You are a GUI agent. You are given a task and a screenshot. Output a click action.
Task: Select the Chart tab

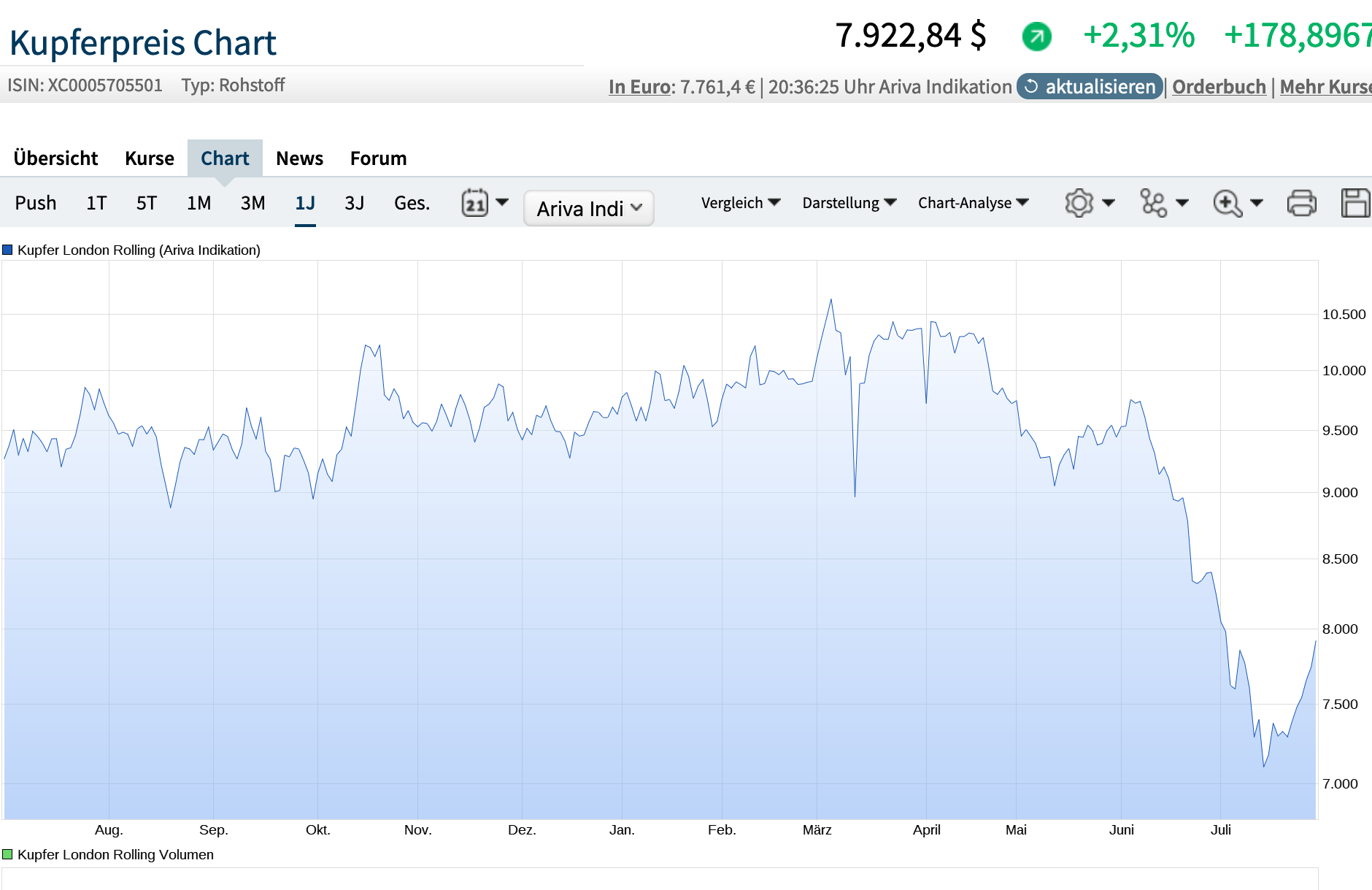coord(225,158)
